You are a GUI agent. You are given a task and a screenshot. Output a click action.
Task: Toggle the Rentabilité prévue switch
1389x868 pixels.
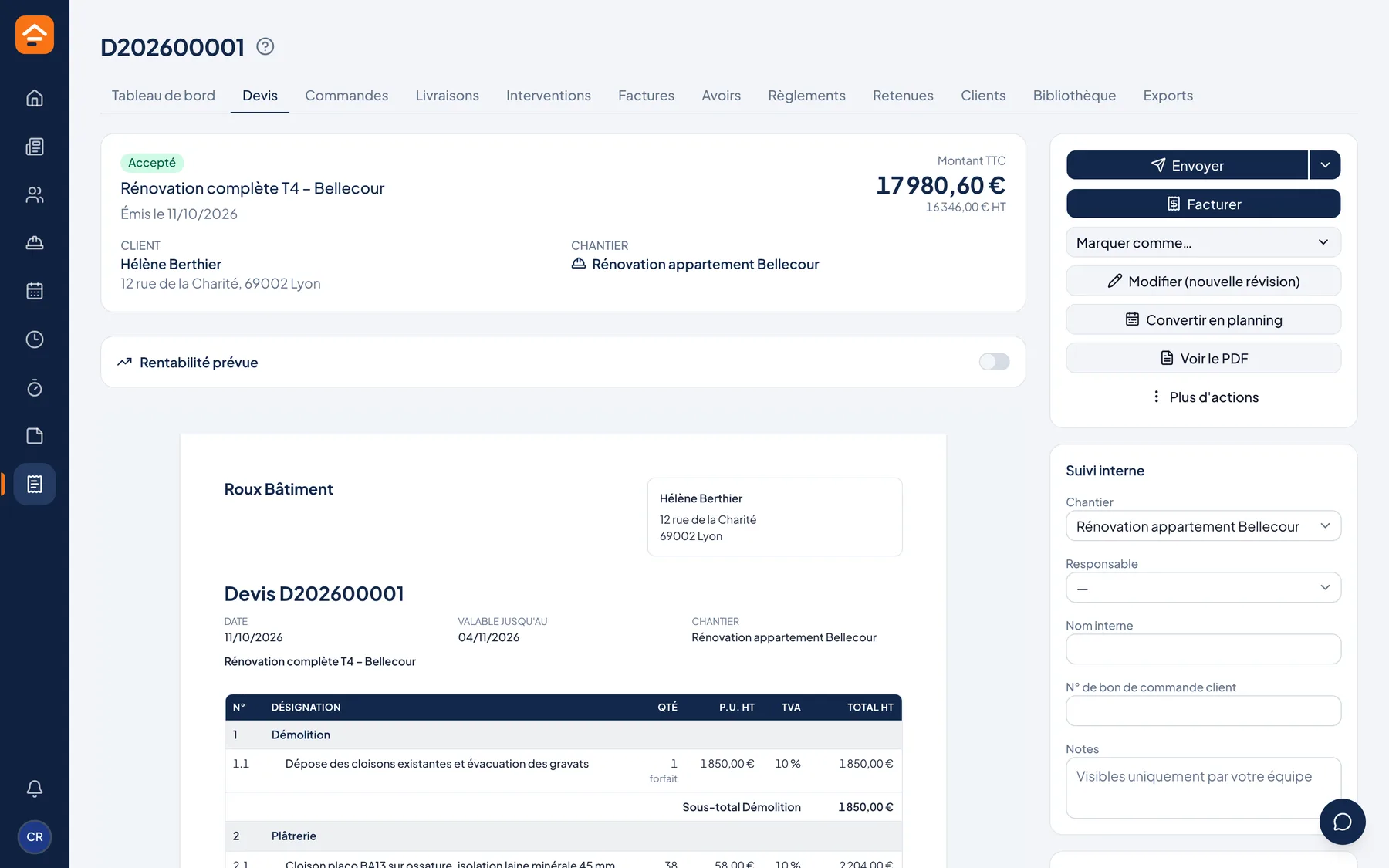[x=994, y=362]
